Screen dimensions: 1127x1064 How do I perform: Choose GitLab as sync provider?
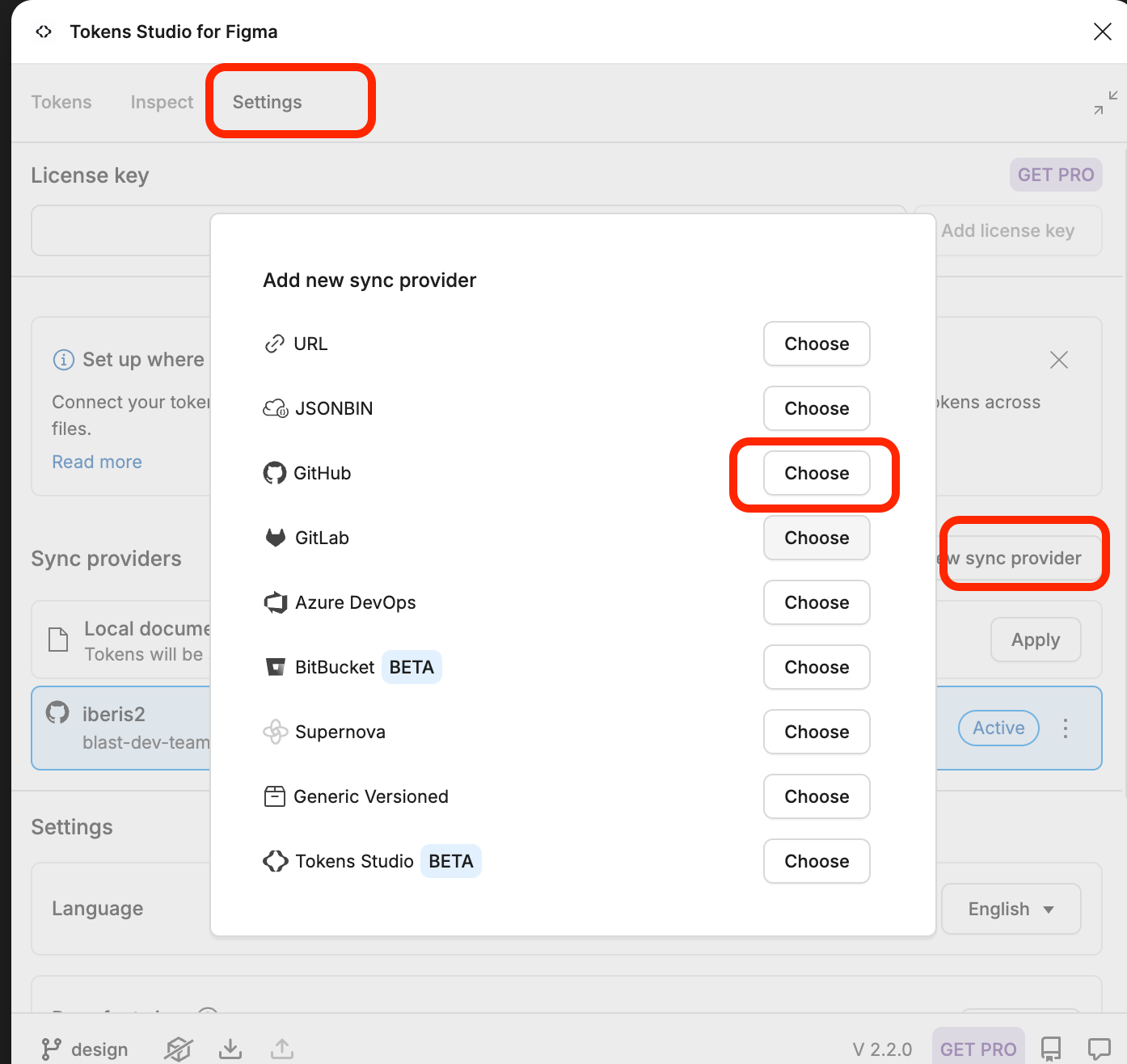(817, 538)
